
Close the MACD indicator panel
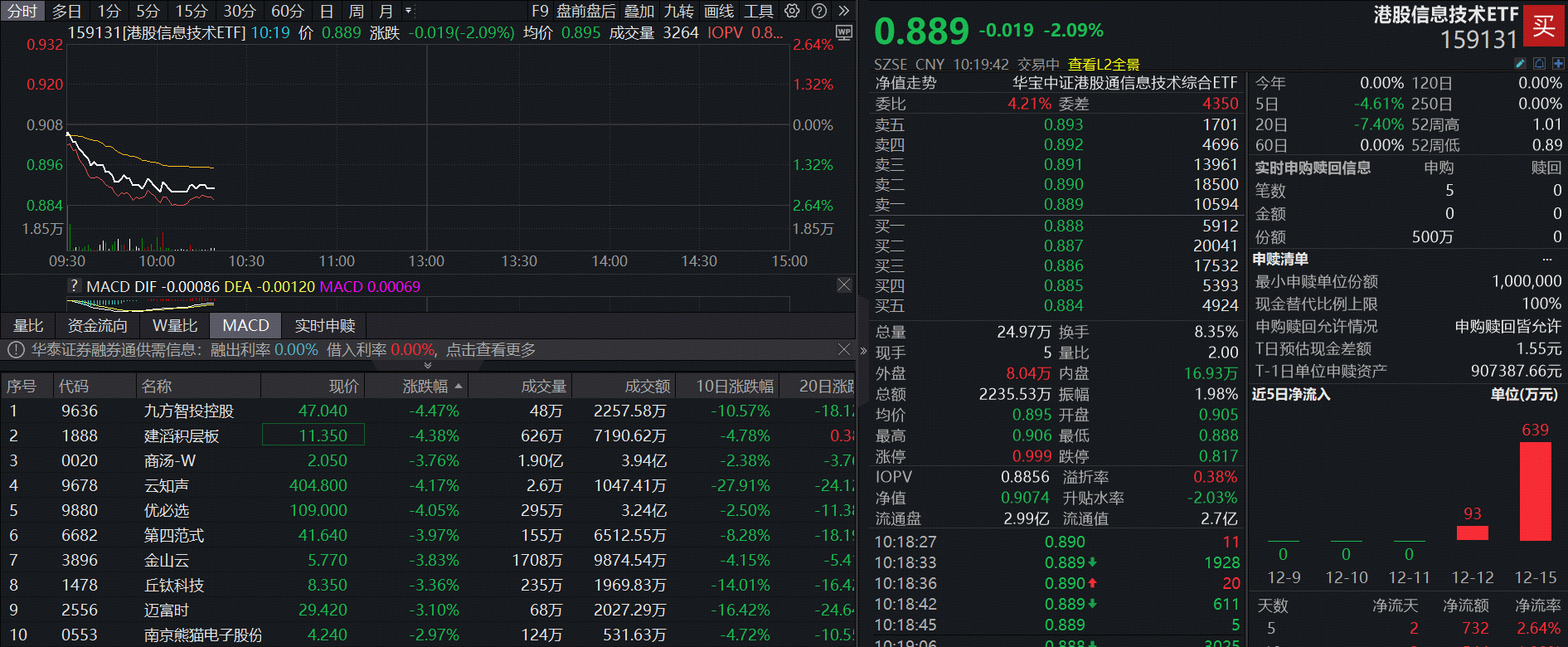844,285
